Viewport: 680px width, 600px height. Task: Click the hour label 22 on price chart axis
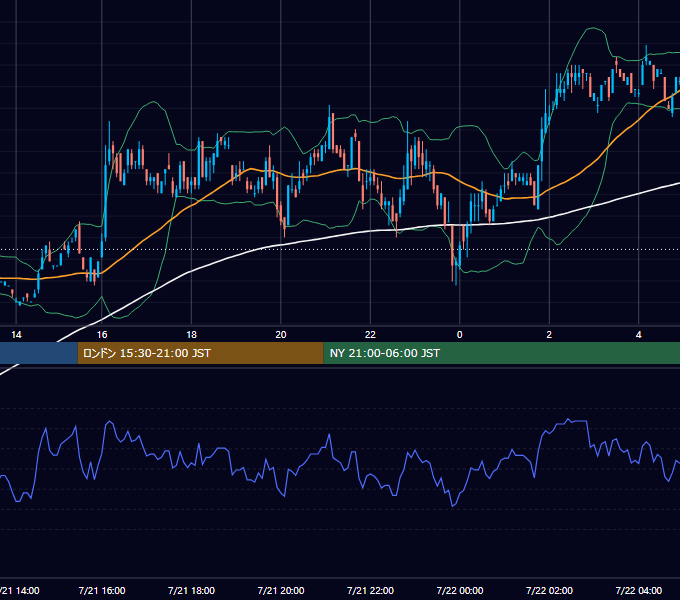(370, 335)
